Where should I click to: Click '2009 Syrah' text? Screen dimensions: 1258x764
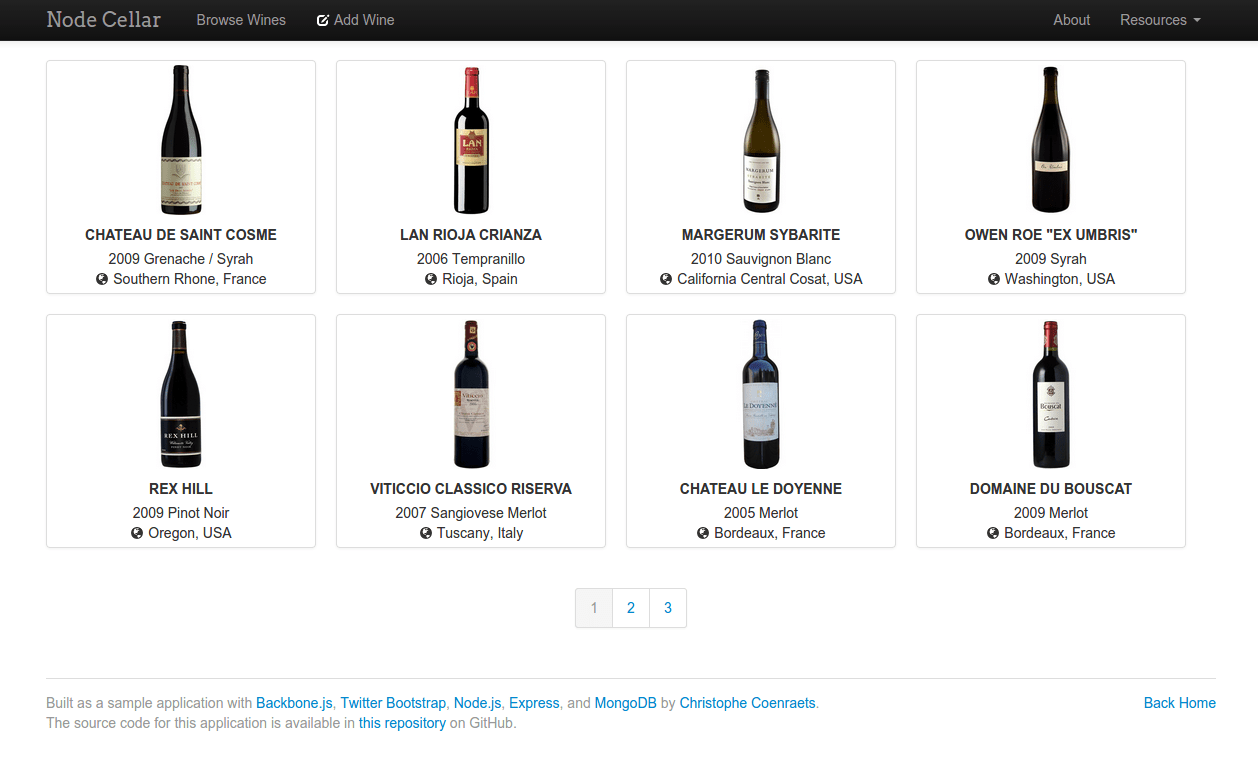[x=1051, y=259]
